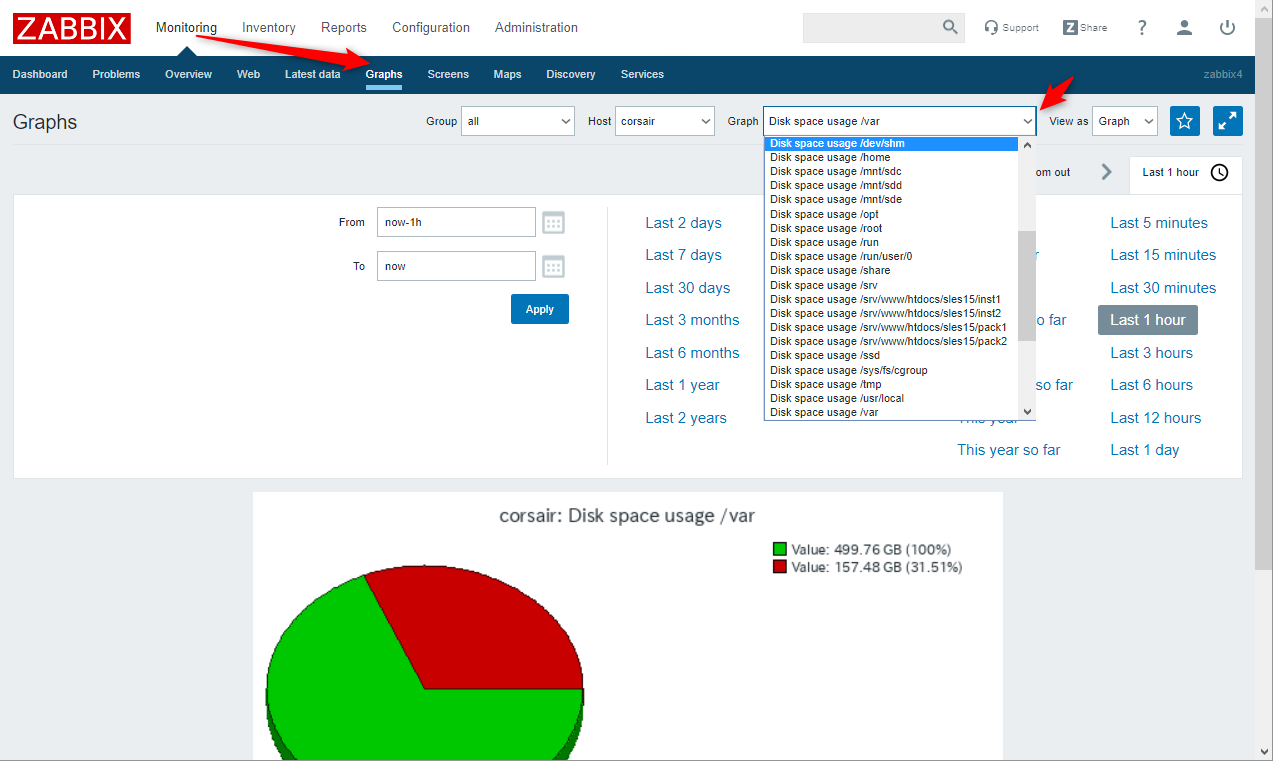Viewport: 1273px width, 761px height.
Task: Open the Services tab
Action: [x=642, y=74]
